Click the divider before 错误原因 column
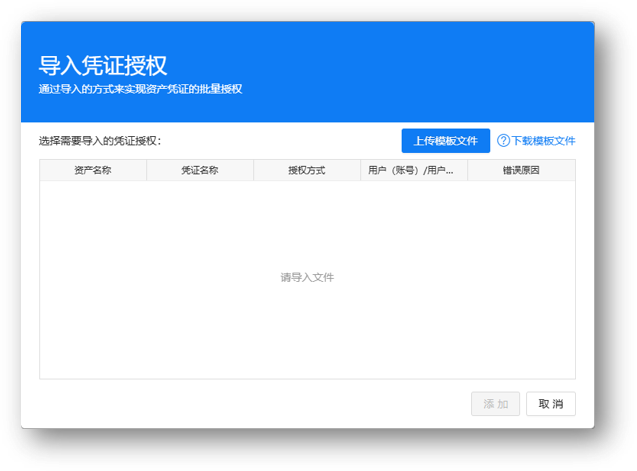Viewport: 637px width, 471px height. click(x=468, y=171)
